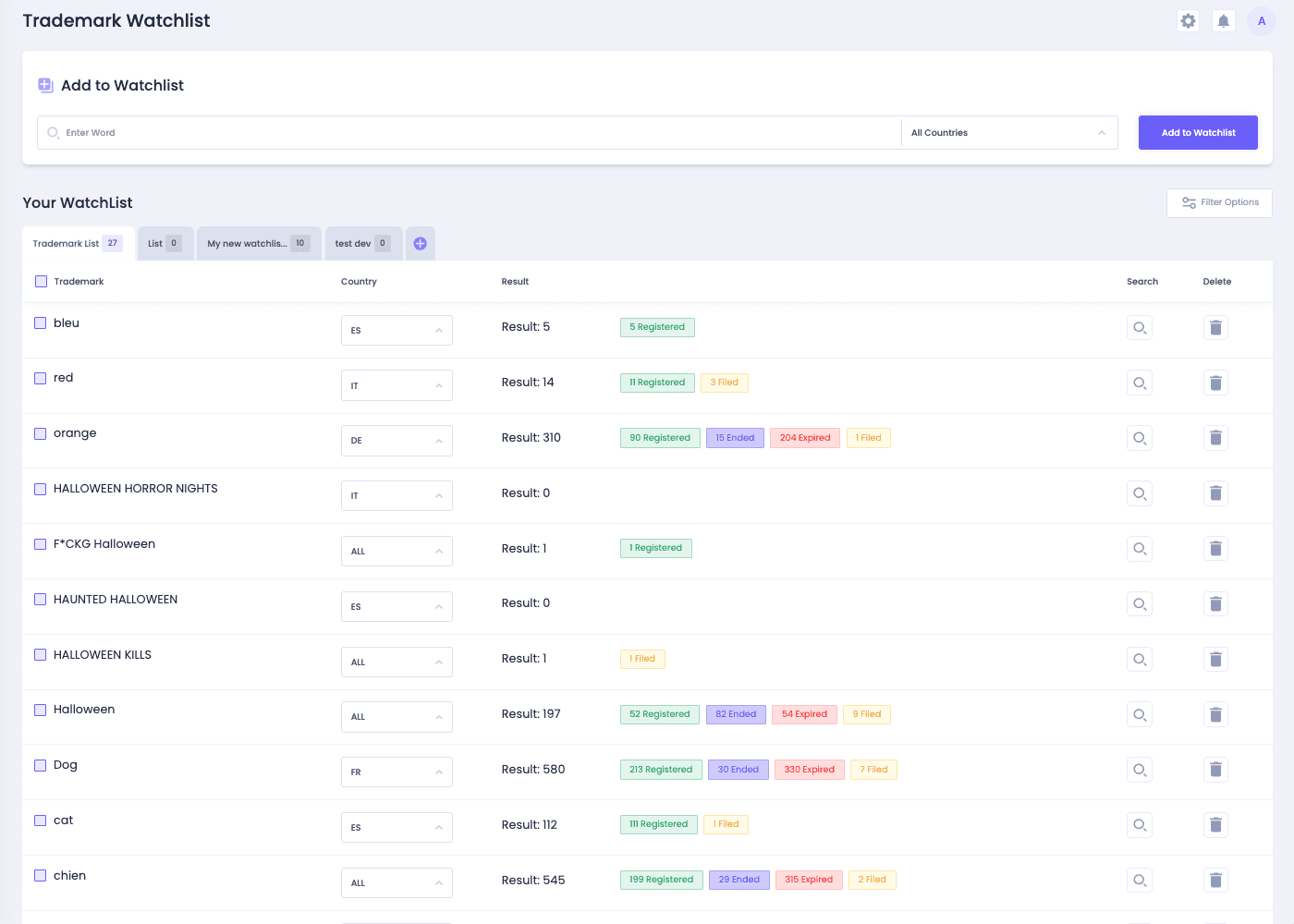The height and width of the screenshot is (924, 1294).
Task: Click the Result: 112 text for cat
Action: point(530,825)
